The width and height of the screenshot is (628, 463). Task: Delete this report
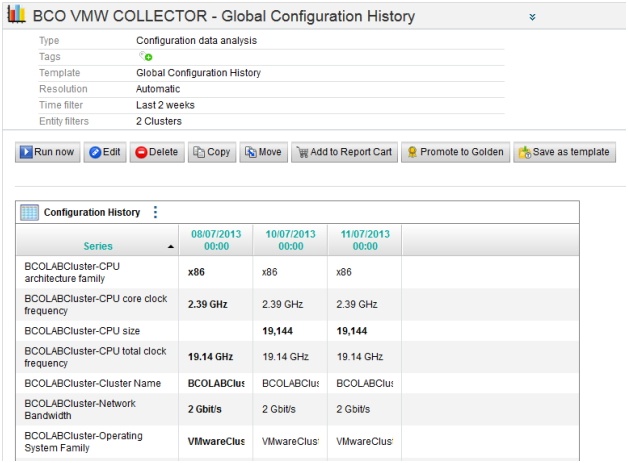click(156, 152)
